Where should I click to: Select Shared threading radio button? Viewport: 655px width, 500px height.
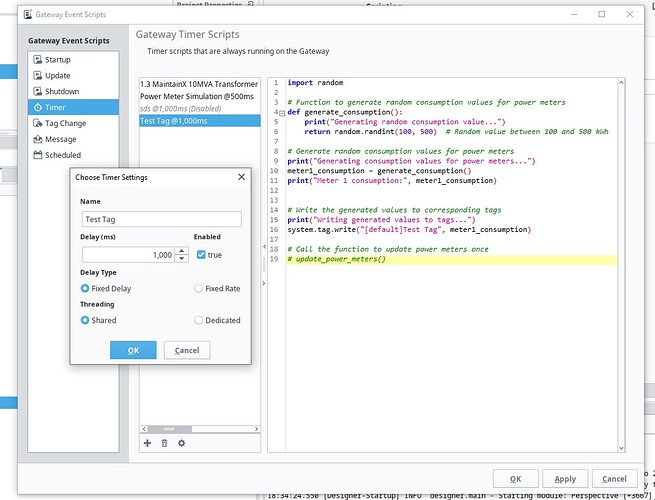point(85,320)
